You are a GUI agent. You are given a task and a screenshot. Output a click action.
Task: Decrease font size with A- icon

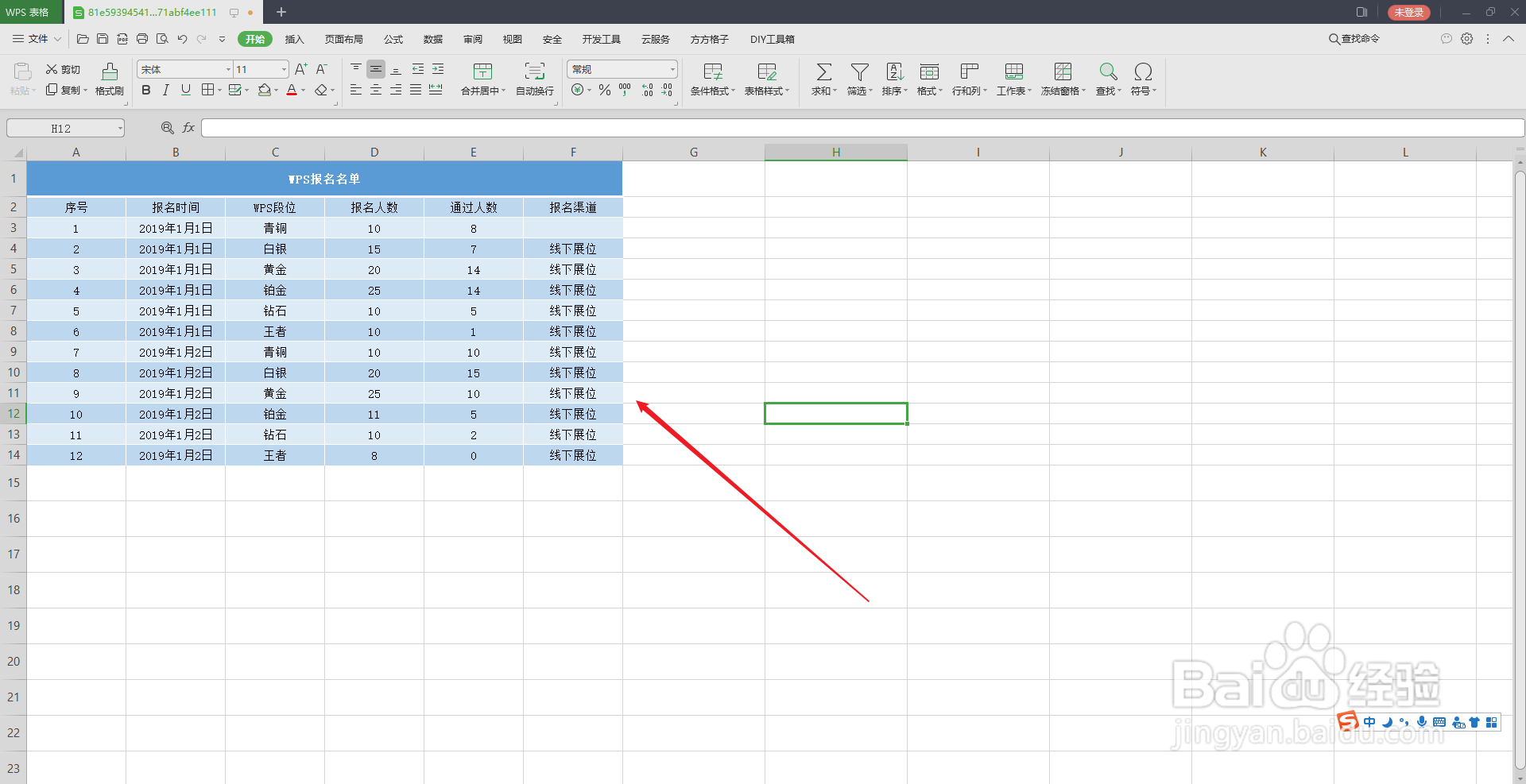(321, 69)
